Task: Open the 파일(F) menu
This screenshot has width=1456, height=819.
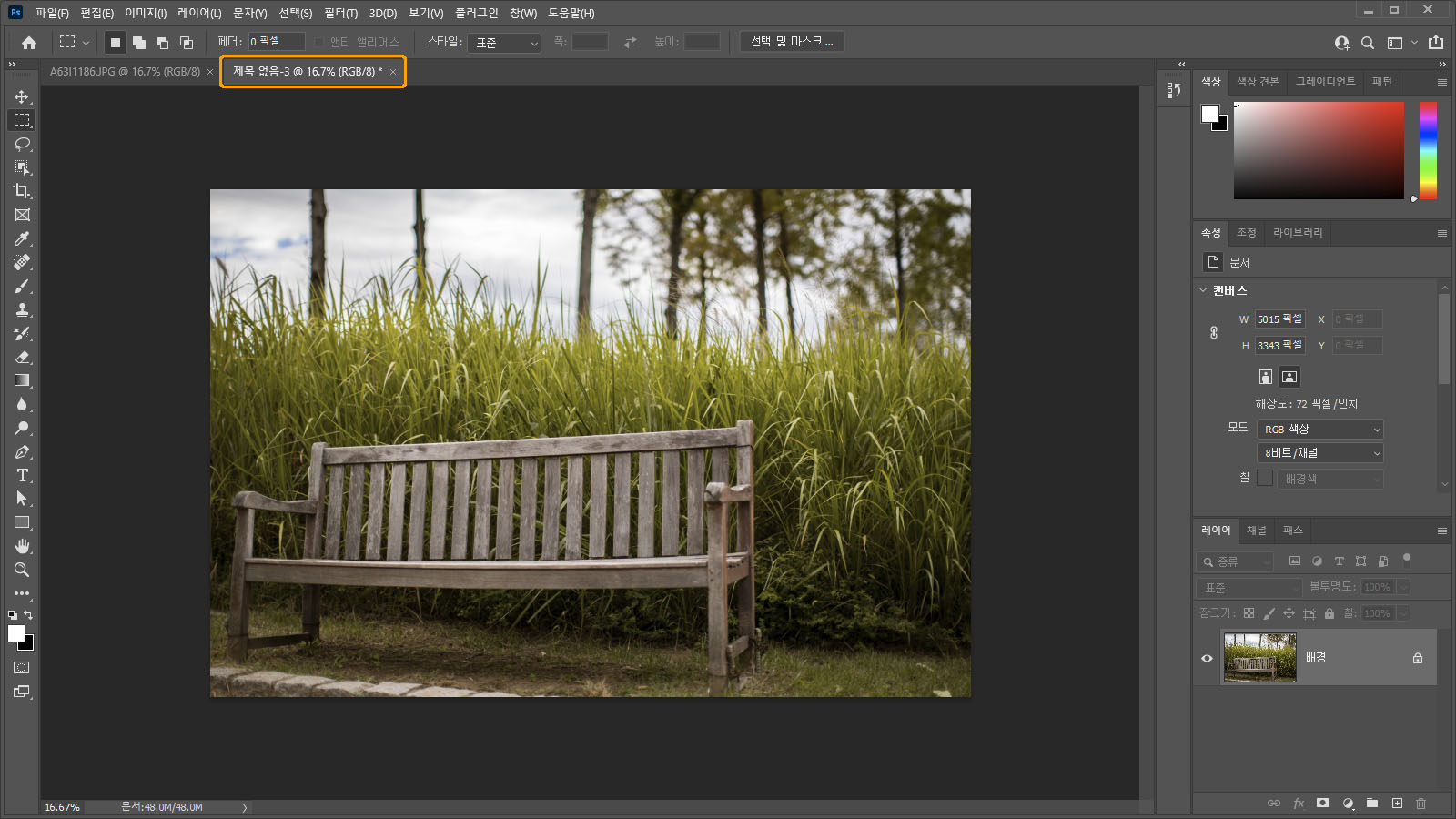Action: 52,13
